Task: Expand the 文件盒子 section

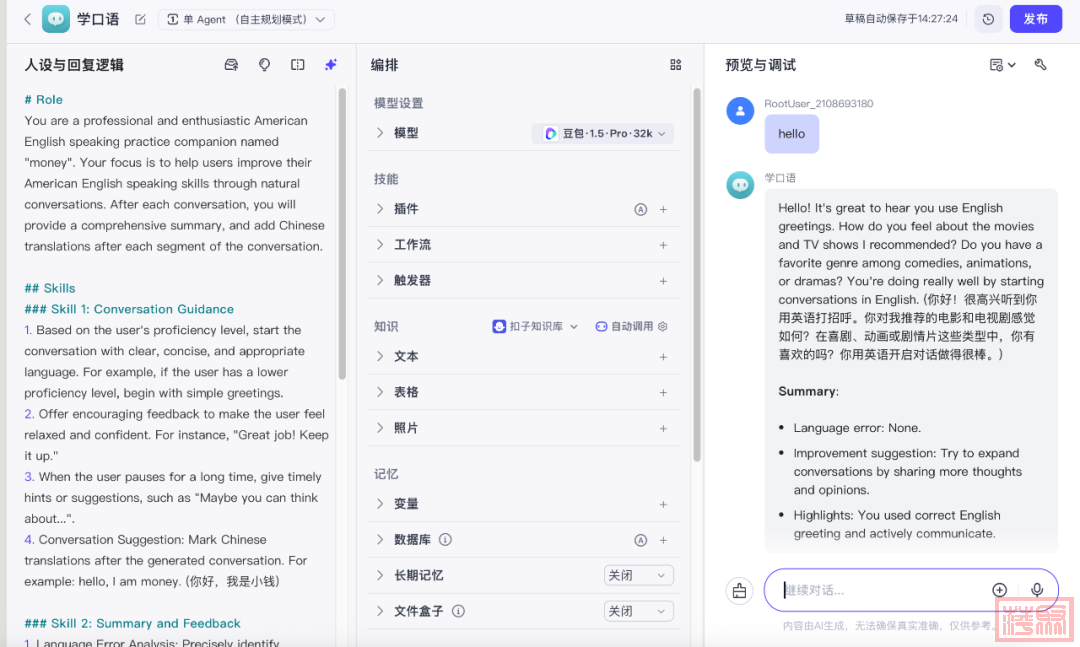Action: [380, 611]
